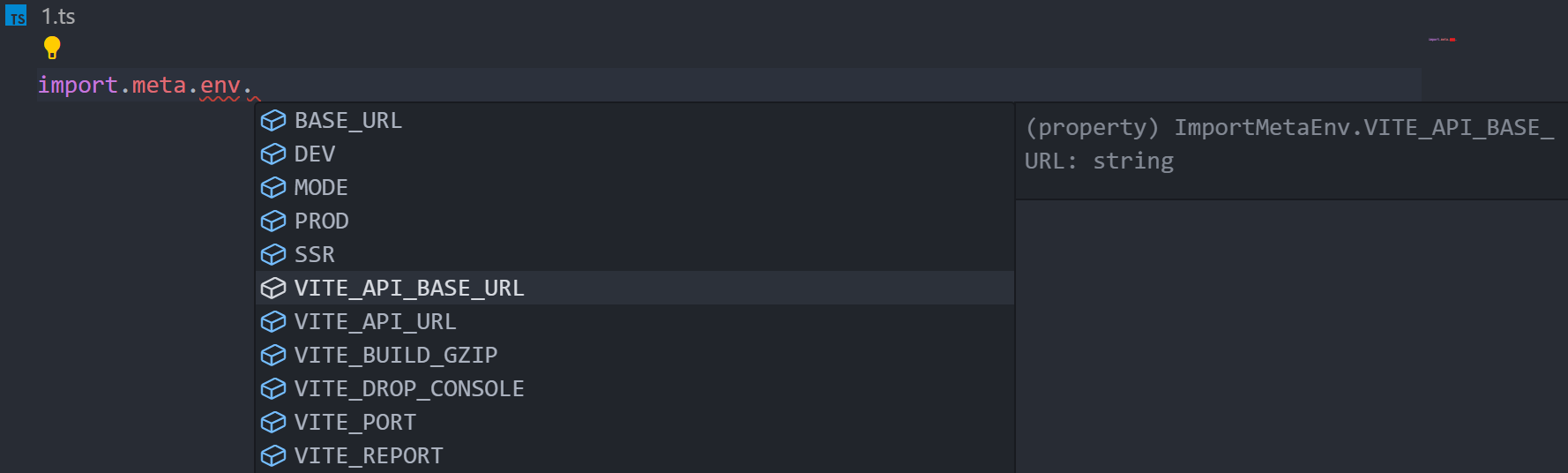
Task: Choose the VITE_REPORT suggestion
Action: (x=635, y=455)
